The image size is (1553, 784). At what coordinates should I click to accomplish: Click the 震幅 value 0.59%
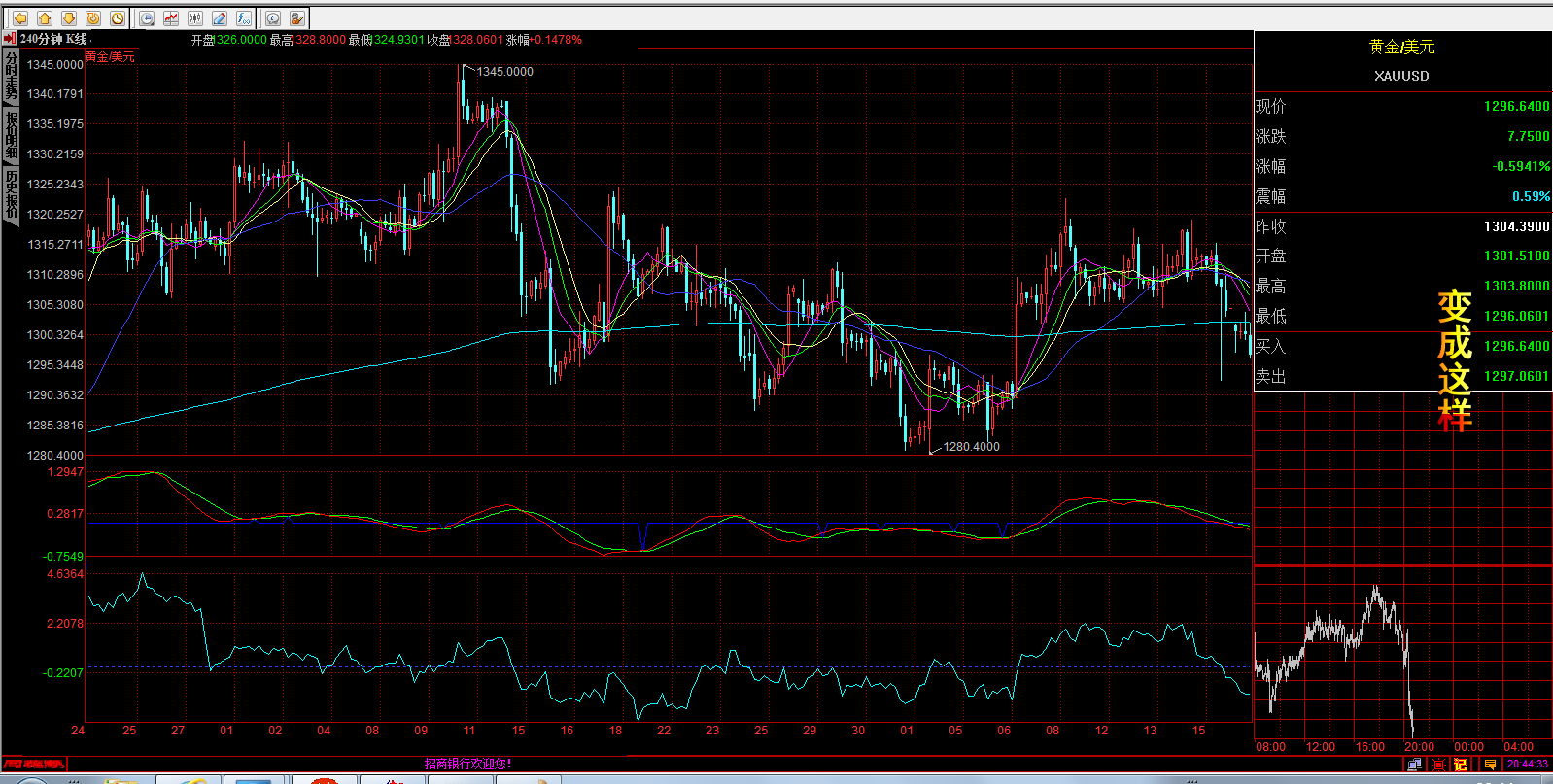pos(1531,196)
